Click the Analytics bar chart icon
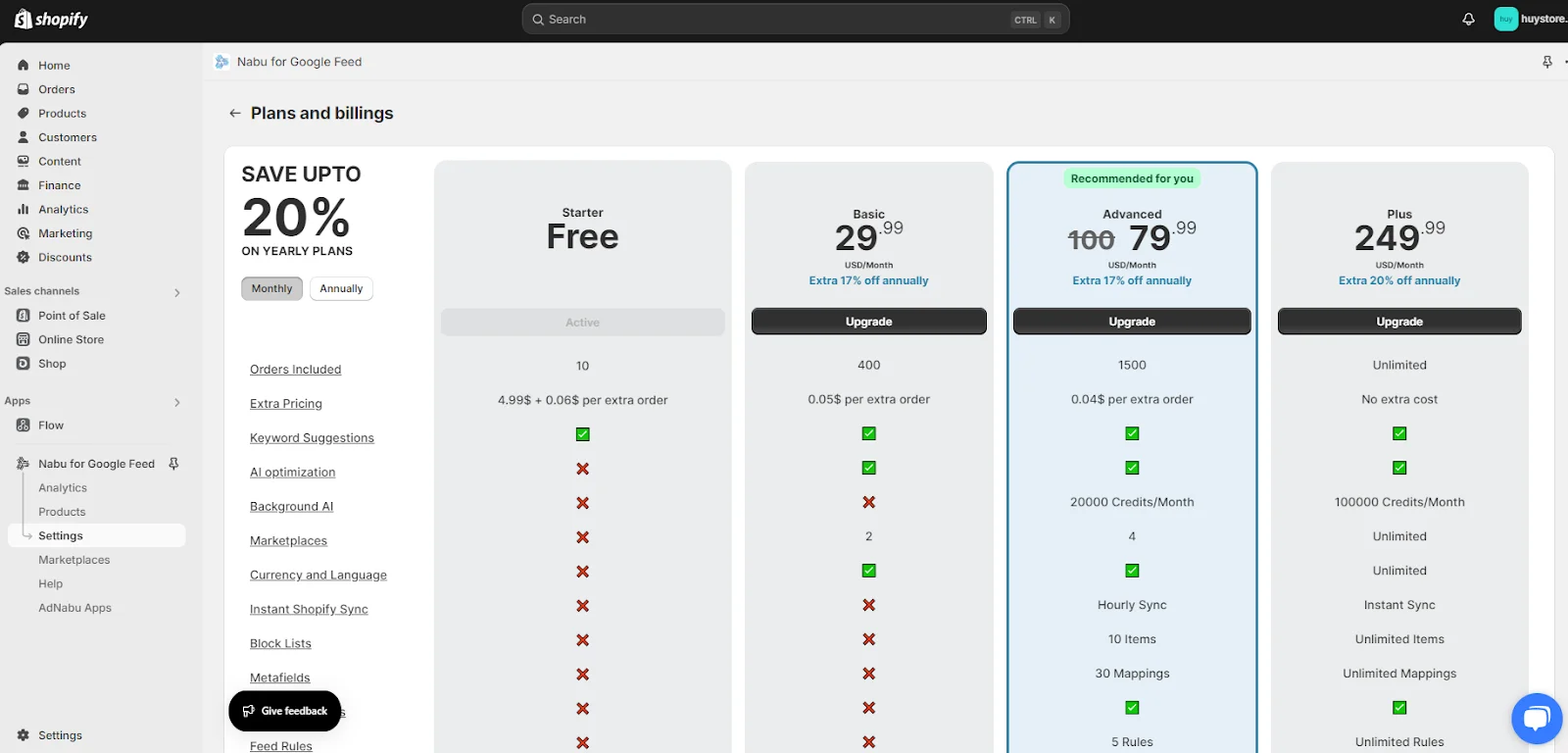The height and width of the screenshot is (753, 1568). click(24, 210)
